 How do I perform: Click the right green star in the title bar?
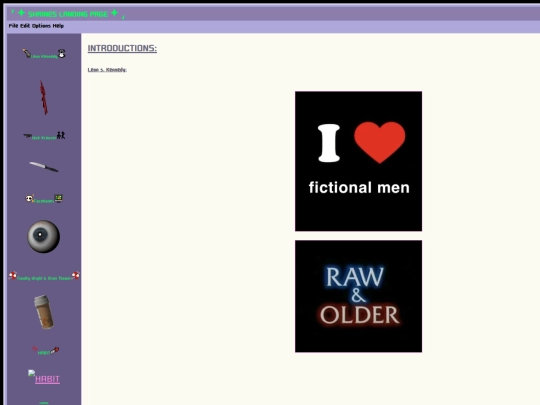[x=114, y=13]
